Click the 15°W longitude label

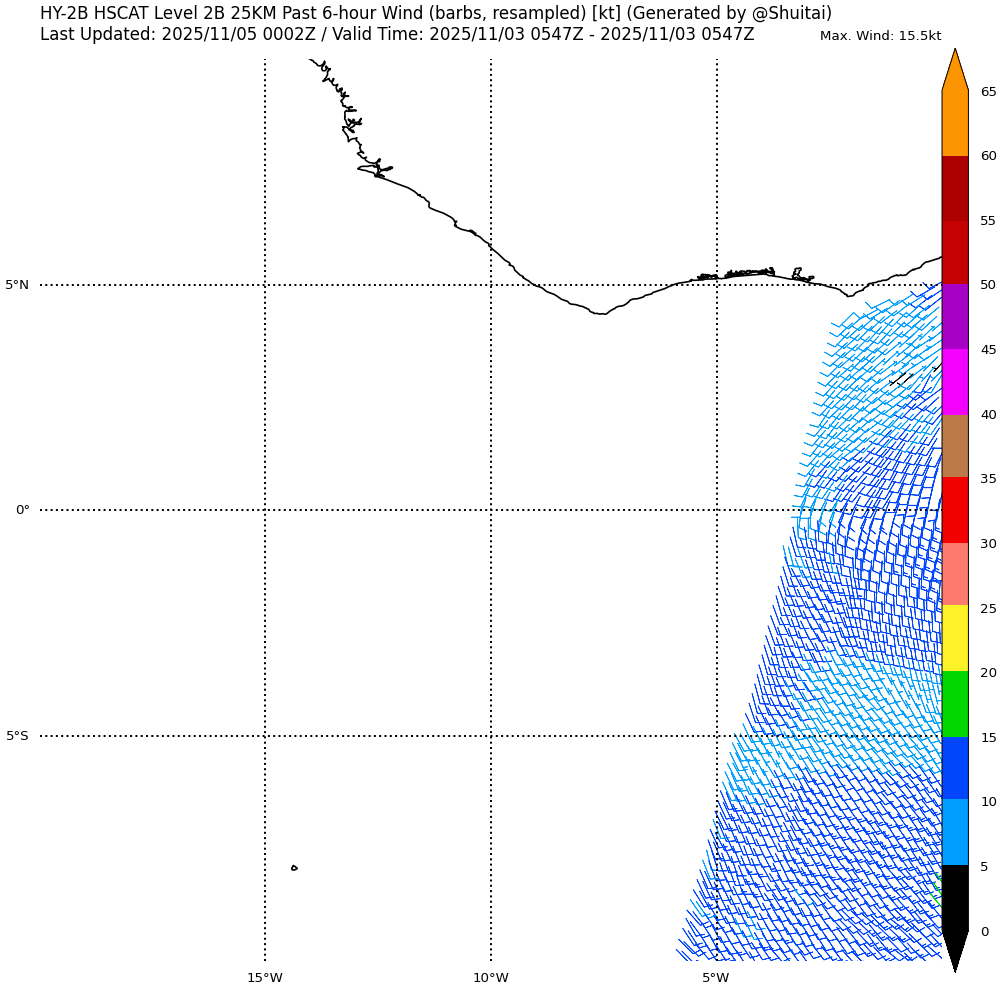pyautogui.click(x=265, y=977)
